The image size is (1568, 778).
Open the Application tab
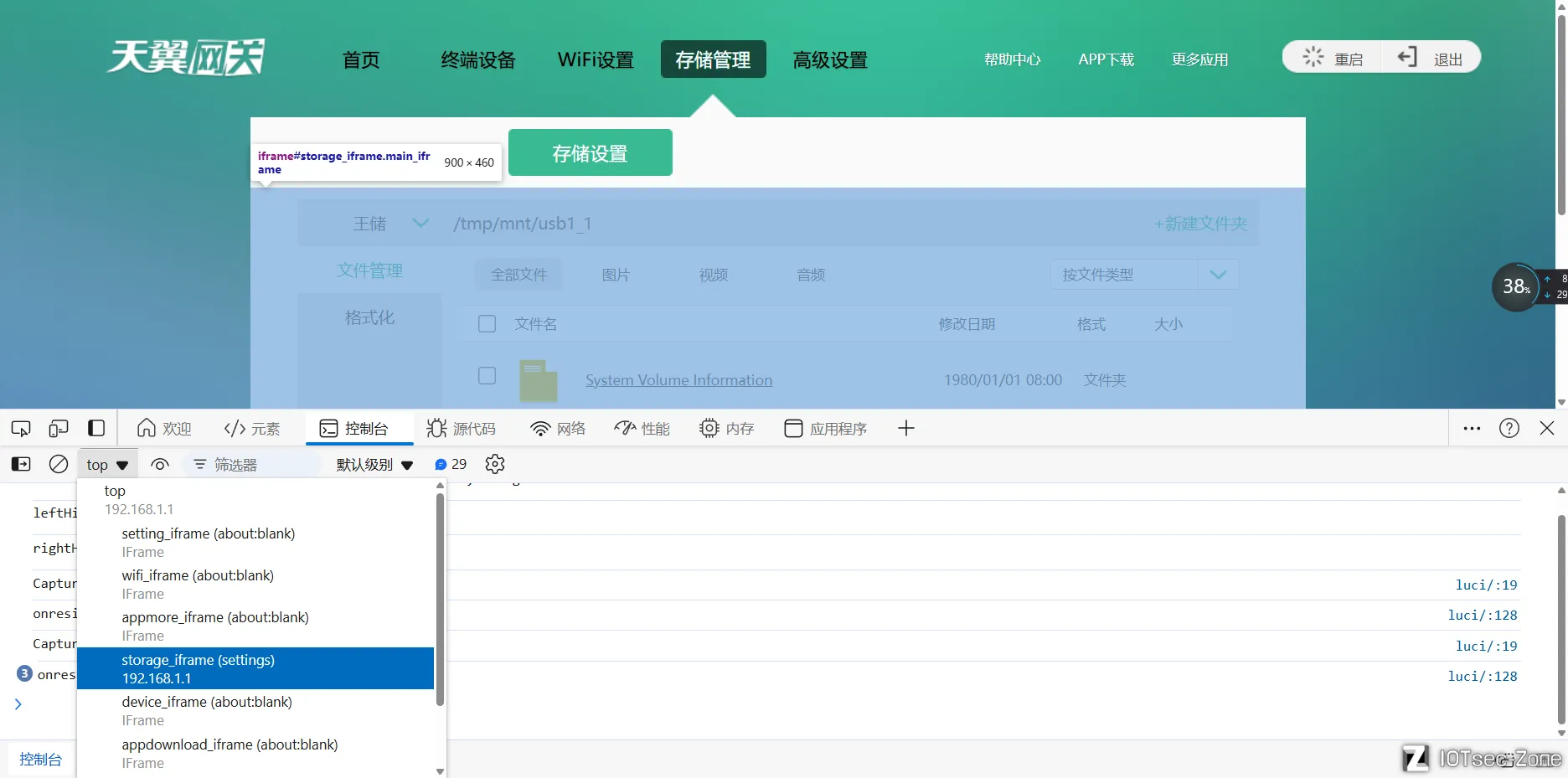coord(826,429)
